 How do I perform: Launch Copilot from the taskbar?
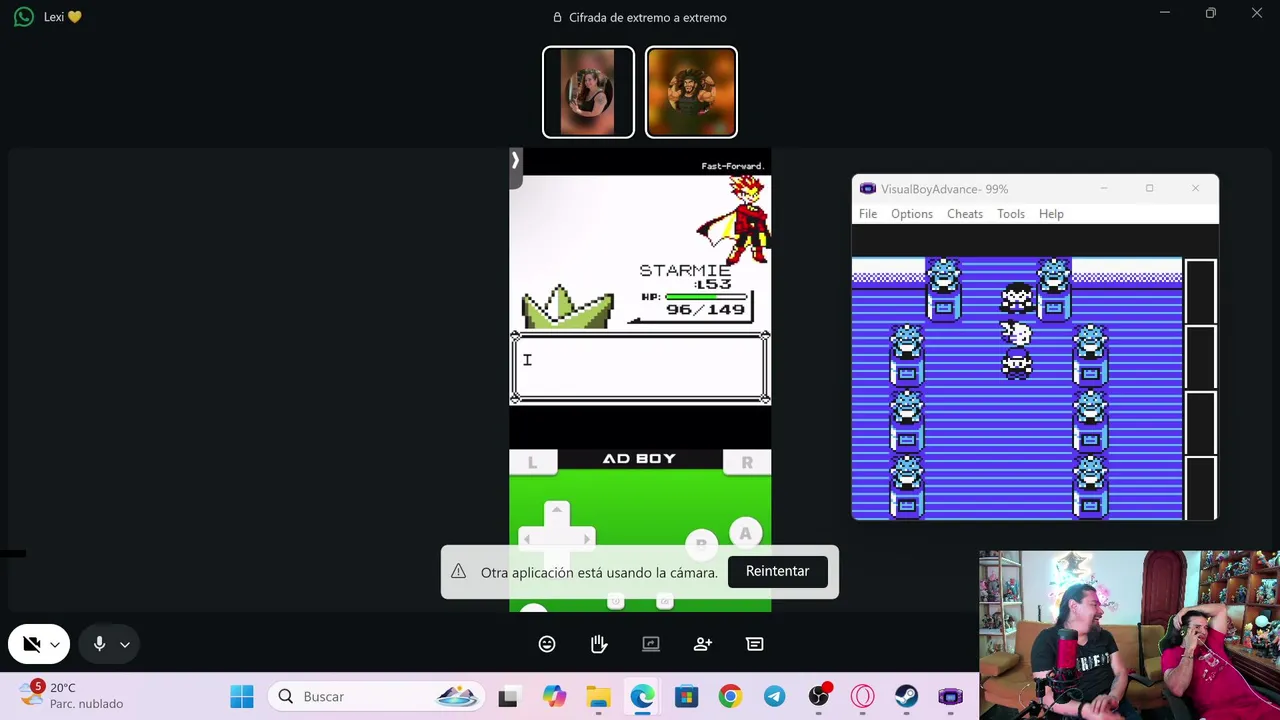[554, 696]
